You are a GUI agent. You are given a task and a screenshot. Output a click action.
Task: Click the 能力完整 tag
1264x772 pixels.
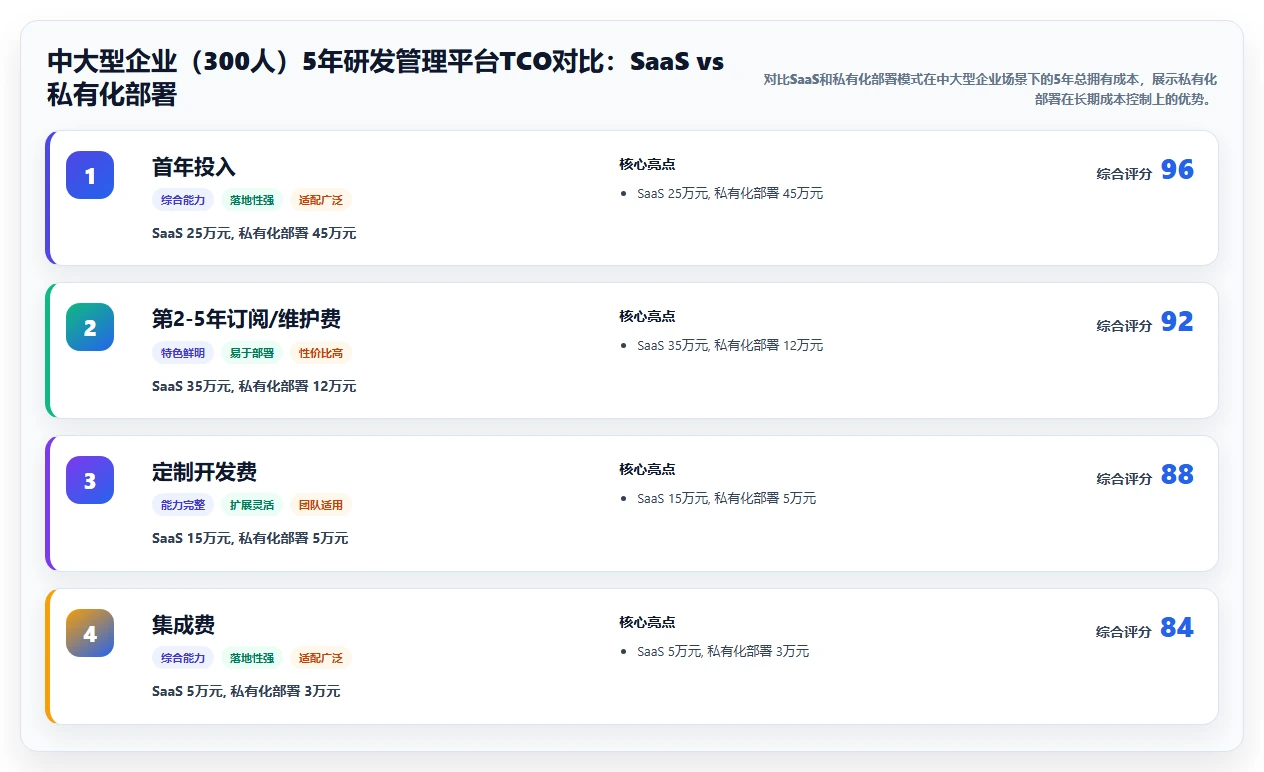pos(183,505)
